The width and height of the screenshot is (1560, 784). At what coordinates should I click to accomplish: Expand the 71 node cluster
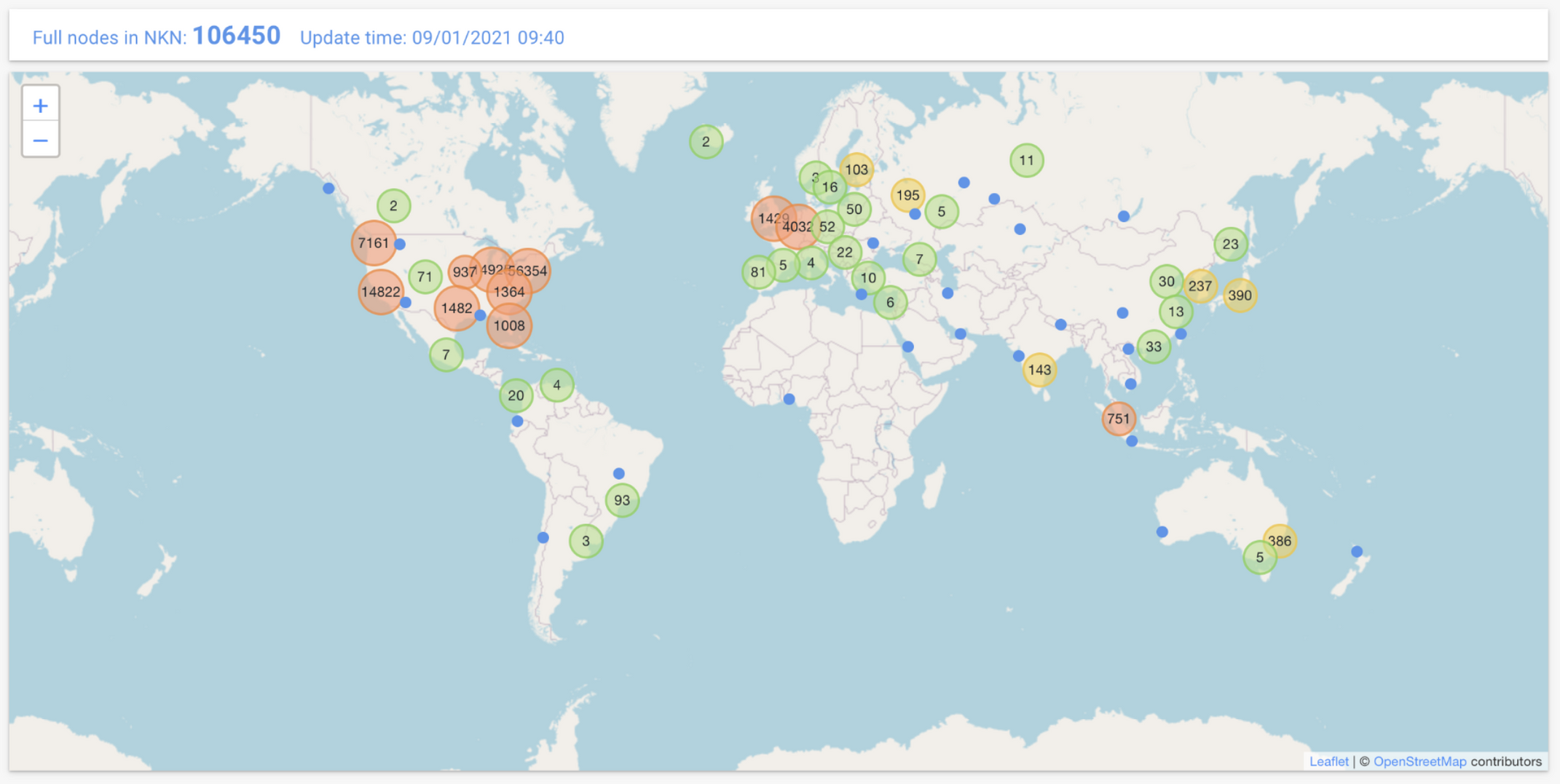[x=425, y=277]
